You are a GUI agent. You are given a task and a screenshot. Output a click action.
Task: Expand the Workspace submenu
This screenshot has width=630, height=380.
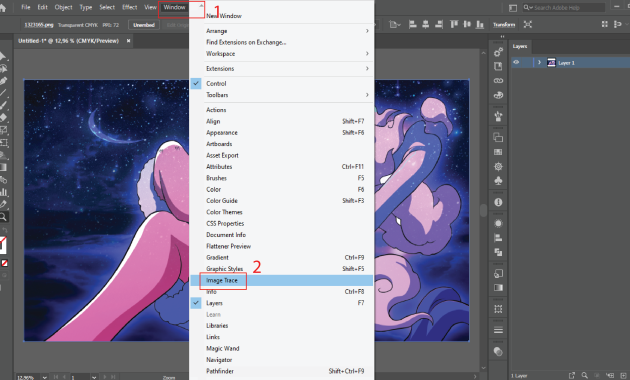[x=281, y=53]
